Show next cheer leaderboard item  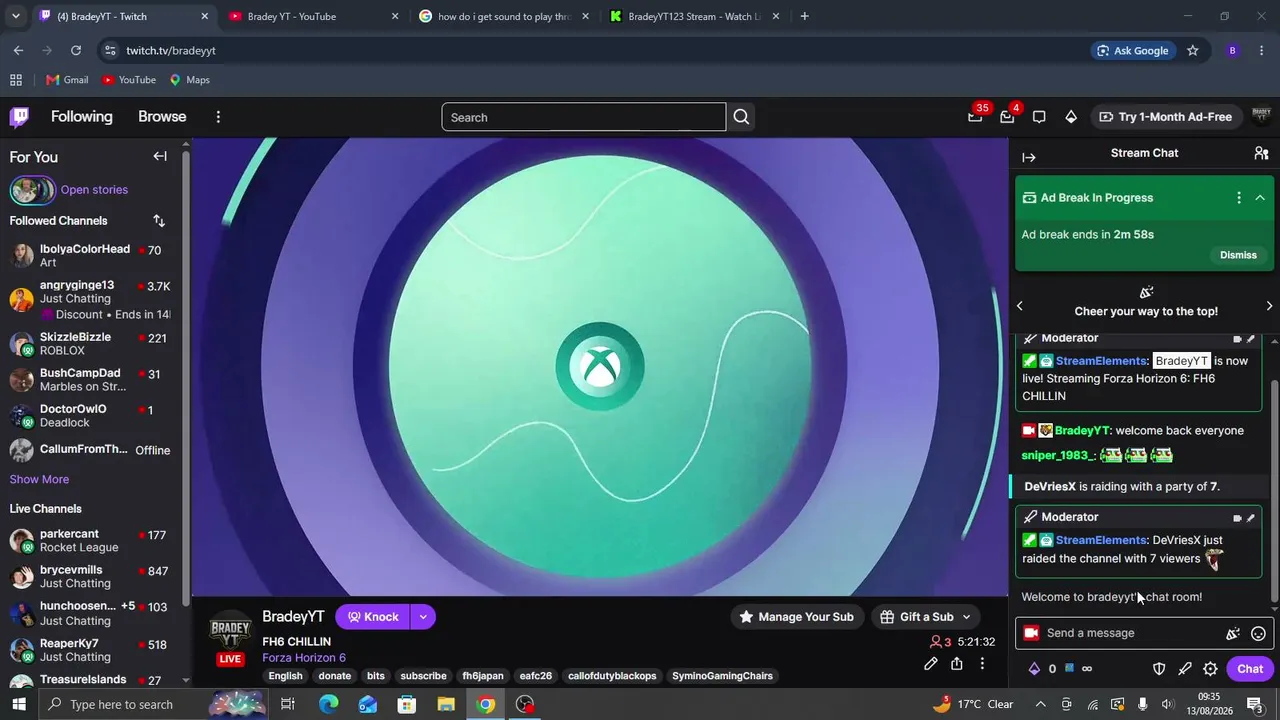tap(1269, 305)
